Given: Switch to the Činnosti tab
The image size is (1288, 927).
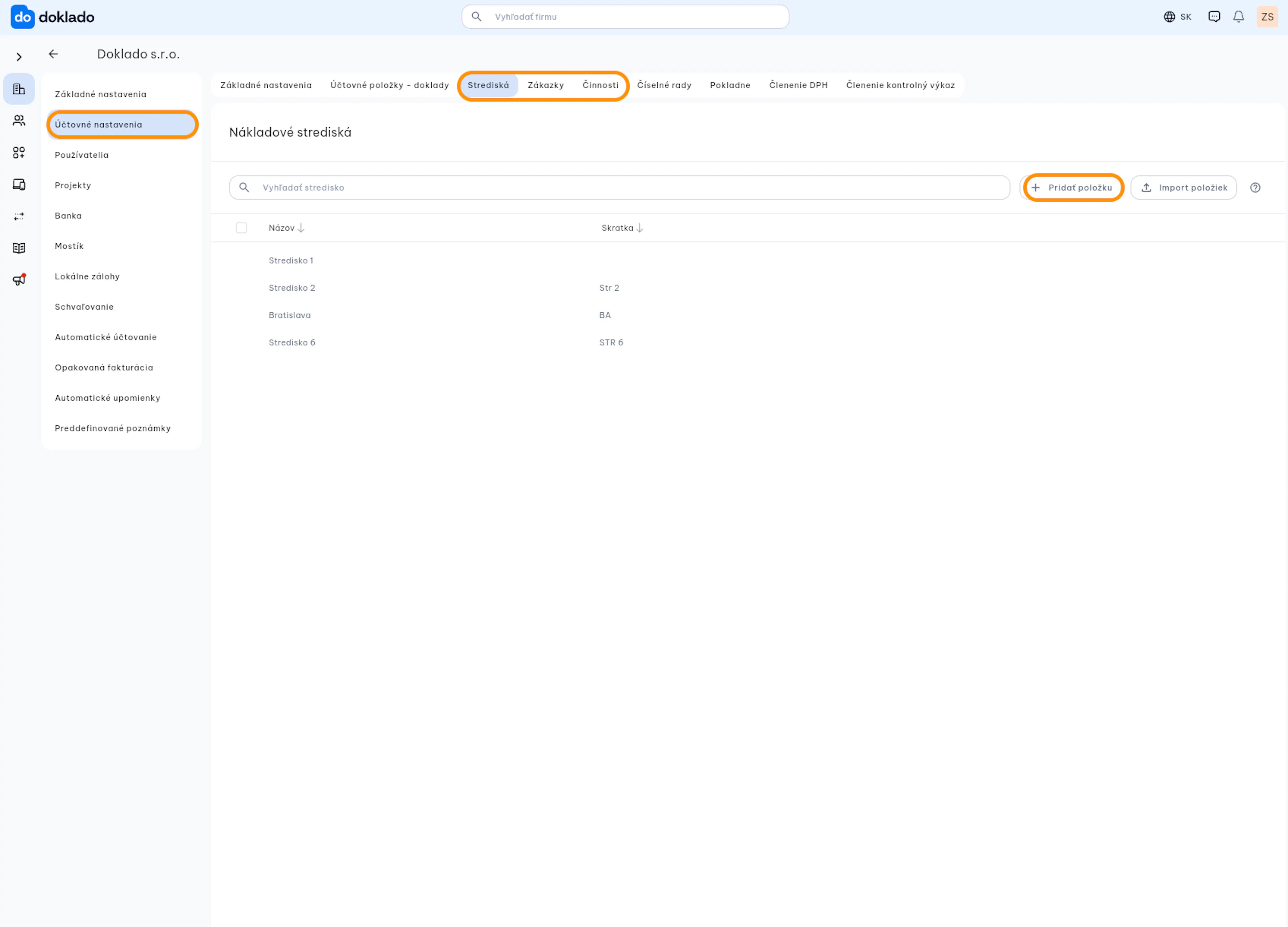Looking at the screenshot, I should pyautogui.click(x=600, y=85).
